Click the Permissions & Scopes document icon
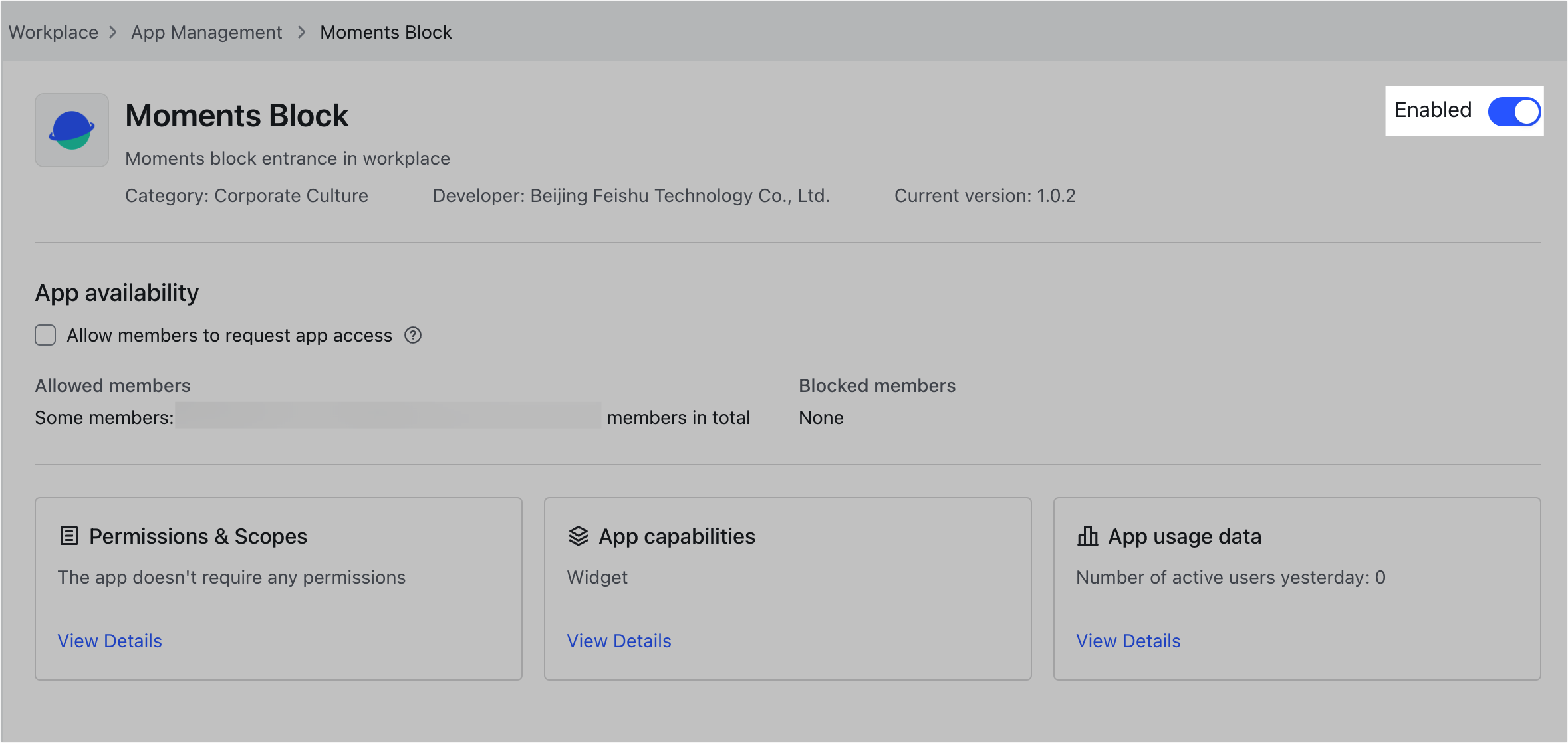The width and height of the screenshot is (1568, 743). tap(69, 536)
